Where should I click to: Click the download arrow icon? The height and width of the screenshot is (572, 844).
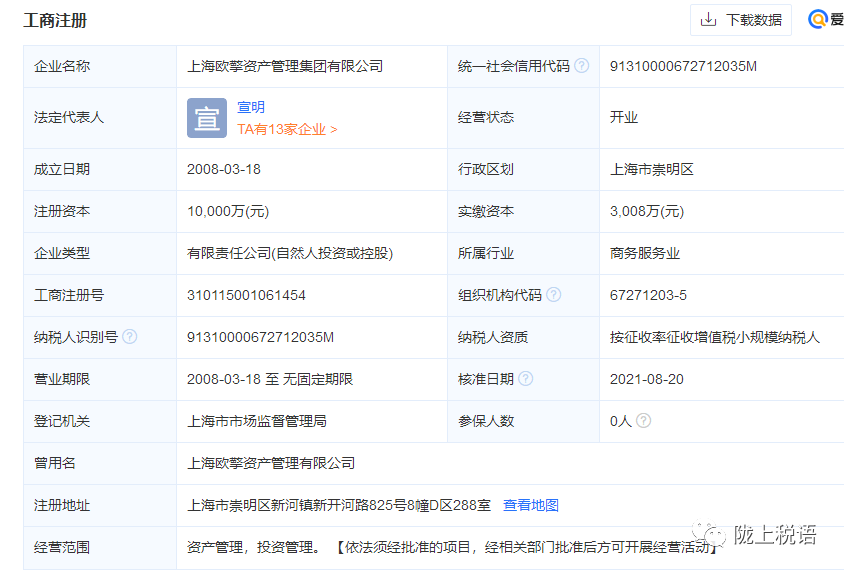(708, 20)
